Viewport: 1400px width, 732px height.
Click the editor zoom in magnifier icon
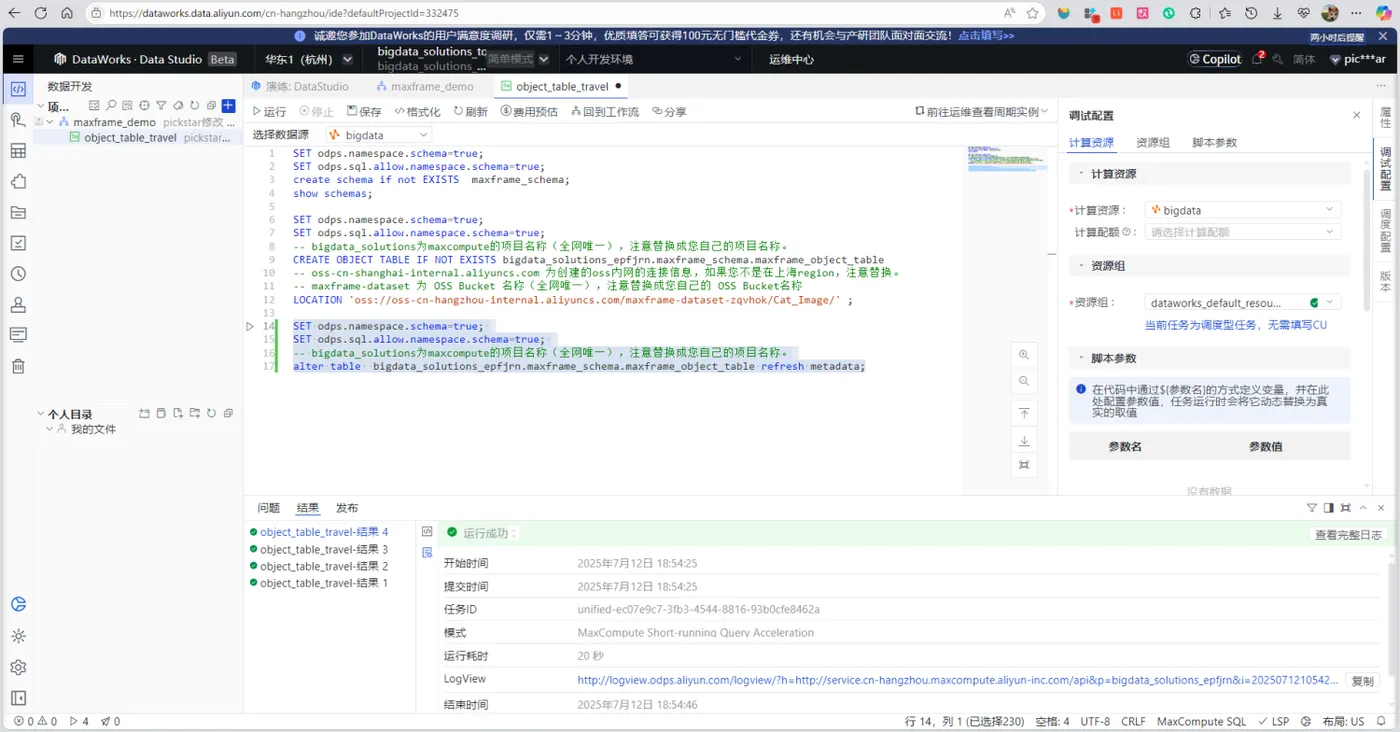1024,355
